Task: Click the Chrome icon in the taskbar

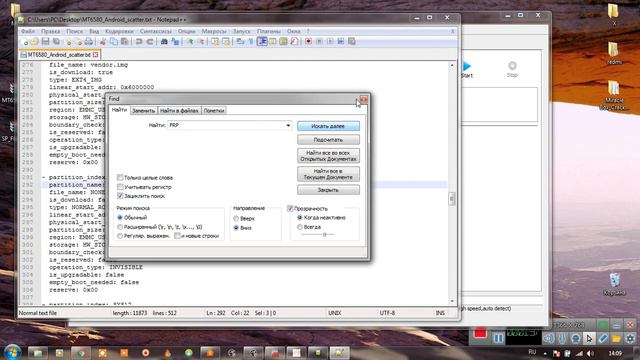Action: [81, 353]
